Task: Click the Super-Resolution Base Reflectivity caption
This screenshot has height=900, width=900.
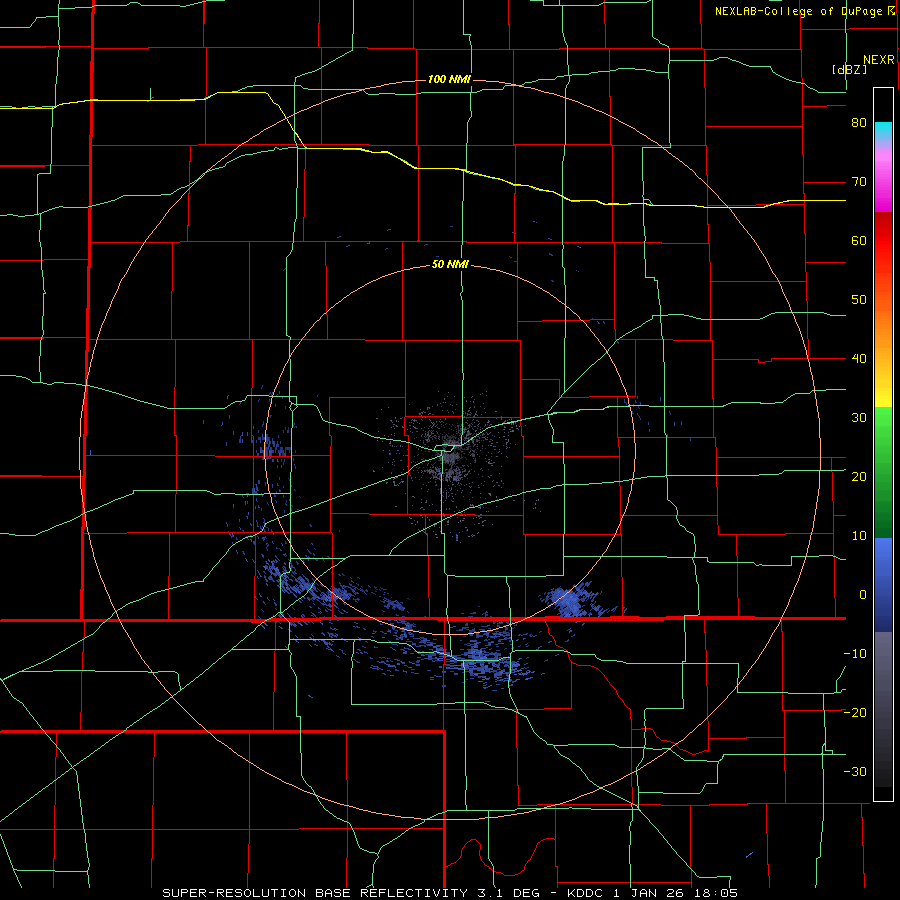Action: [449, 893]
